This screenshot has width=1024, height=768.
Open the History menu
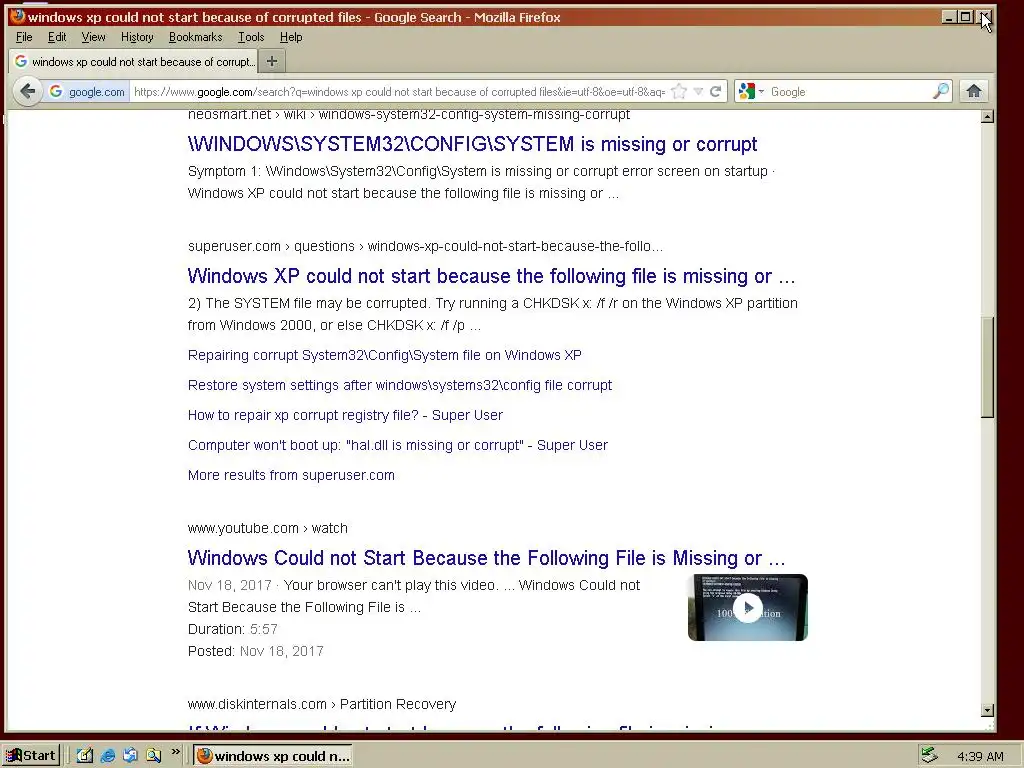coord(137,37)
